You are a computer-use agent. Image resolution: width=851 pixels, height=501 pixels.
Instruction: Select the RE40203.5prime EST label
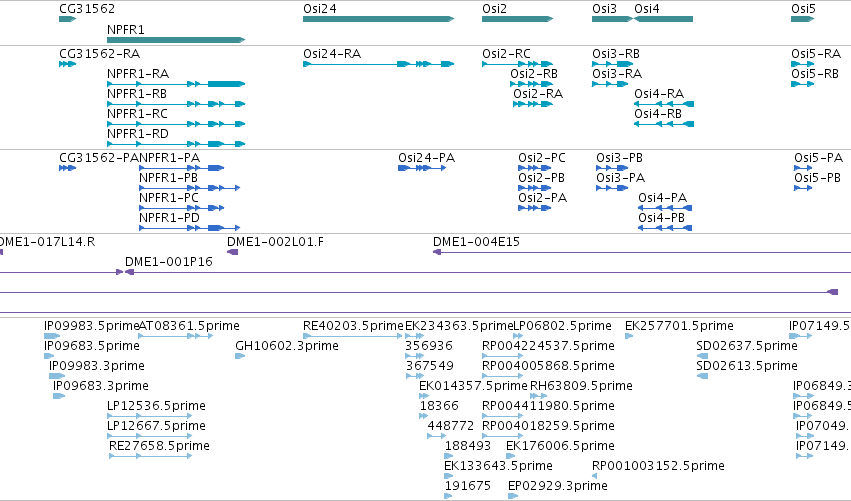click(x=353, y=326)
